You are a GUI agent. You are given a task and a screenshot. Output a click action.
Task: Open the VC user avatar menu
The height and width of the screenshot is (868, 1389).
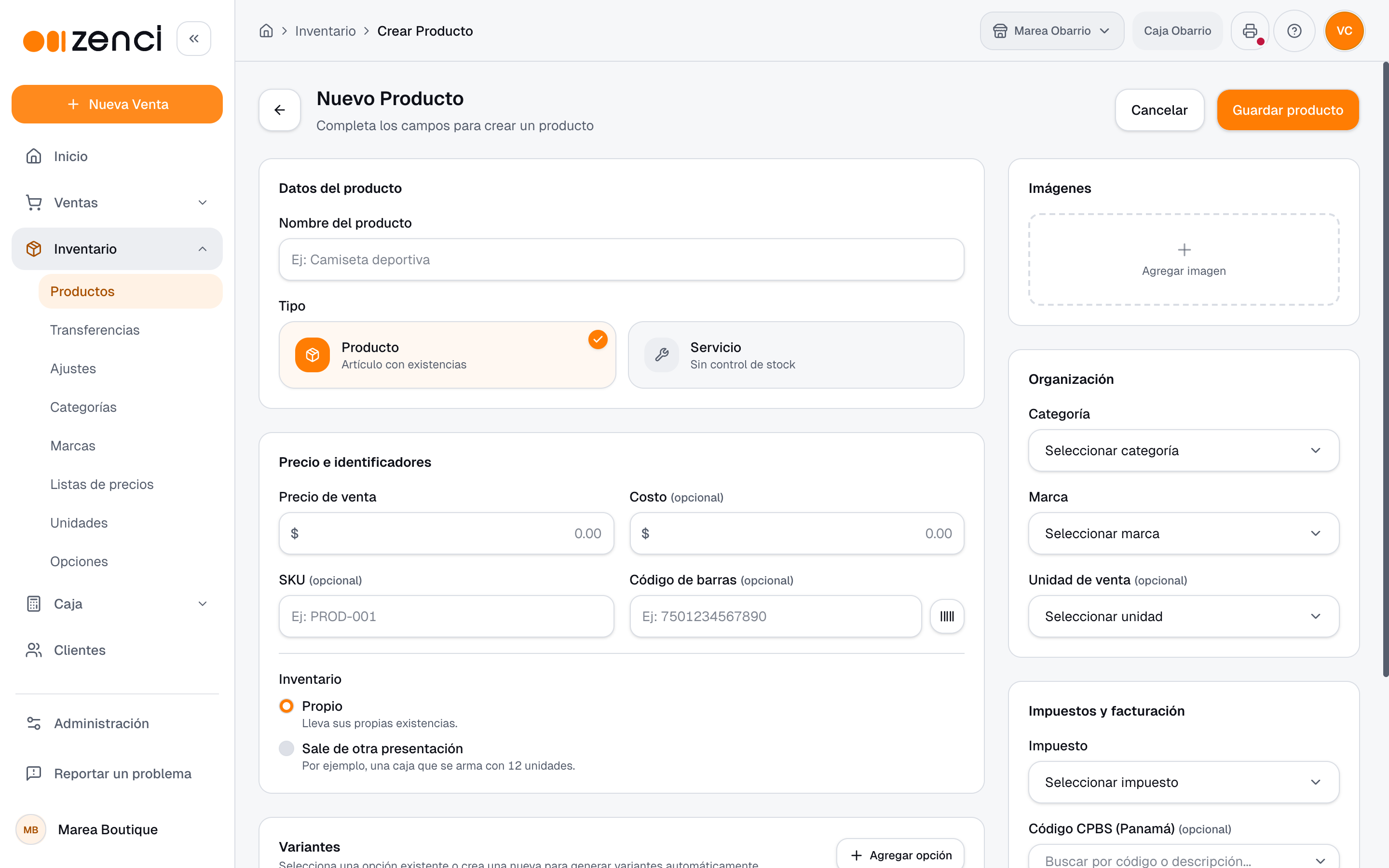(1344, 31)
